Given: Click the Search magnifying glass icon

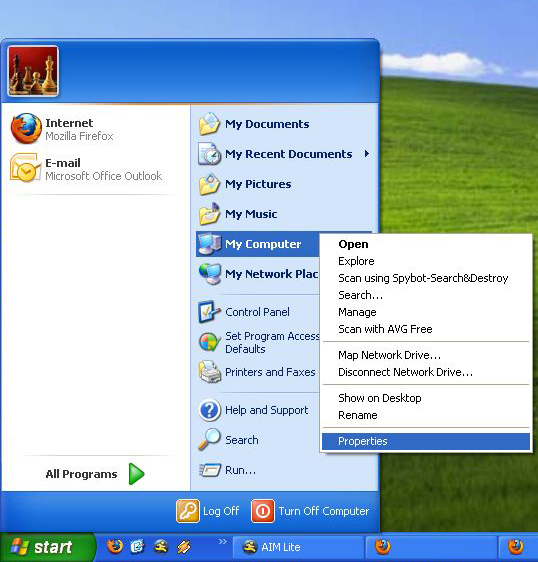Looking at the screenshot, I should (x=209, y=439).
